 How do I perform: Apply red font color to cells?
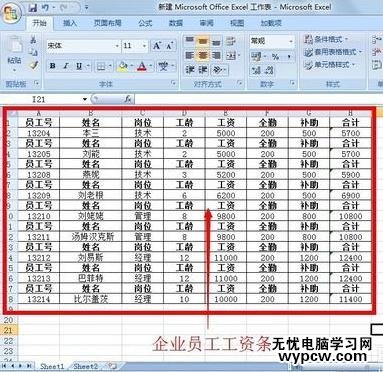click(x=142, y=66)
